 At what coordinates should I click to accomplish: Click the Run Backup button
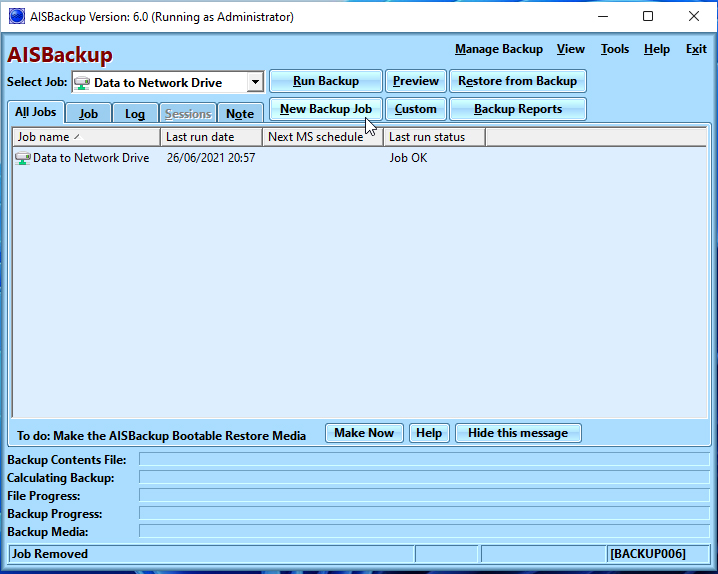[x=326, y=81]
